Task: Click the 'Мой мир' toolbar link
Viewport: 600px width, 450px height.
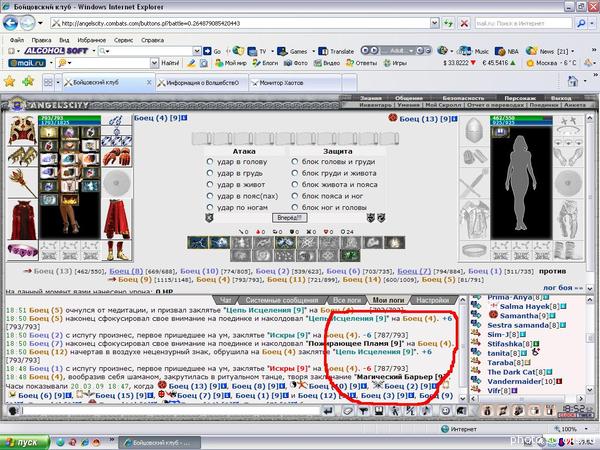Action: 231,63
